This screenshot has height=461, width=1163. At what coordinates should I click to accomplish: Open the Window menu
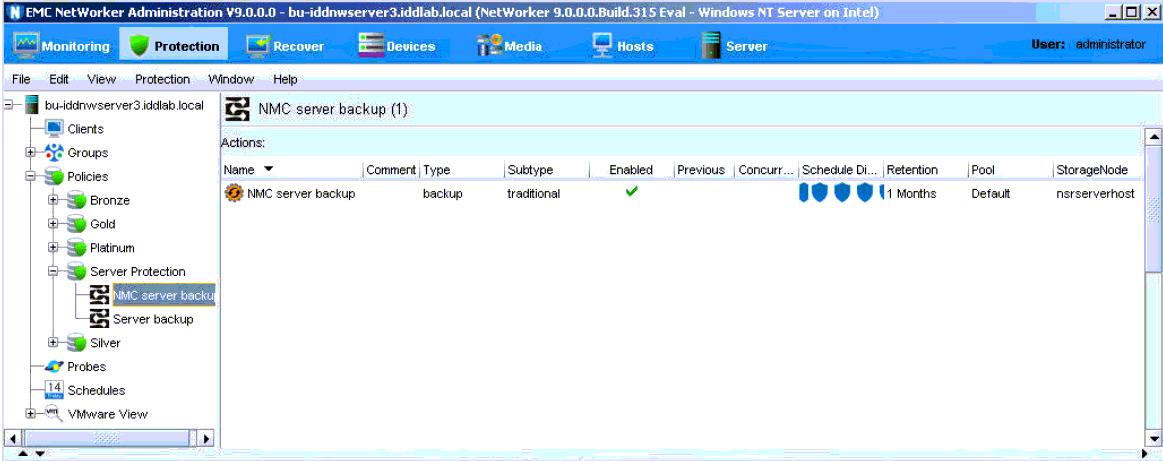(231, 79)
